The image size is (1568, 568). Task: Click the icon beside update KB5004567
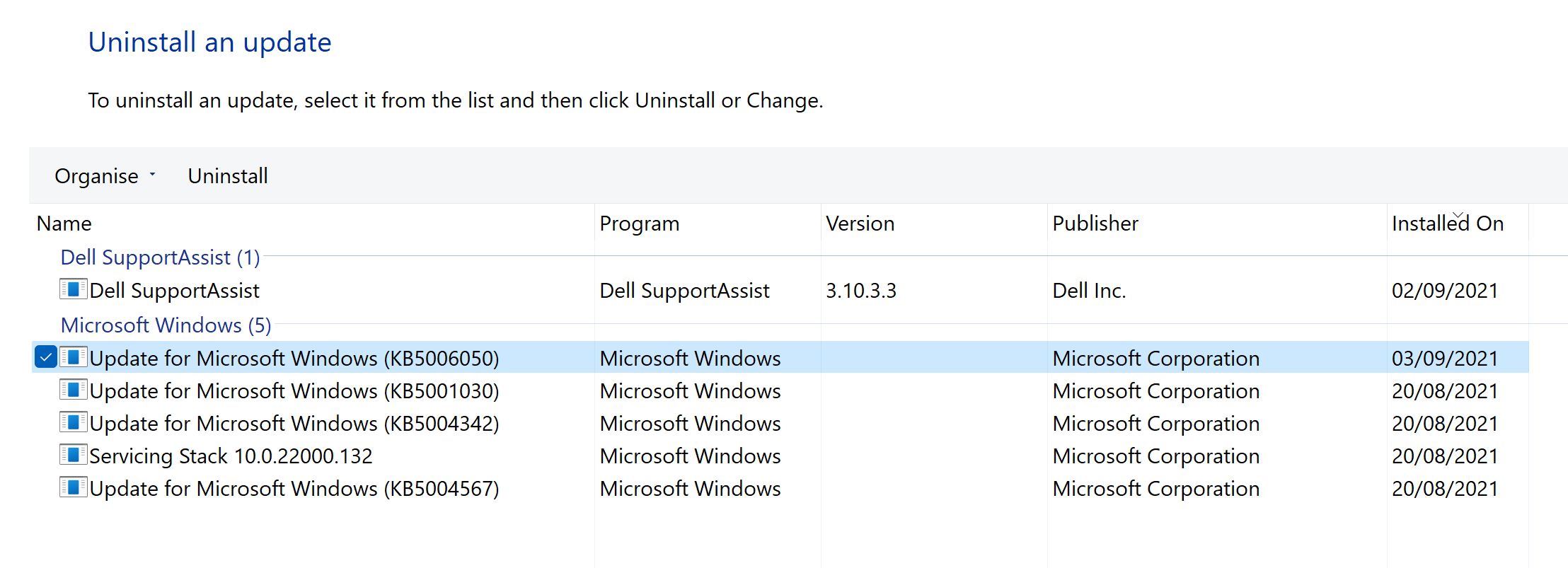click(73, 487)
